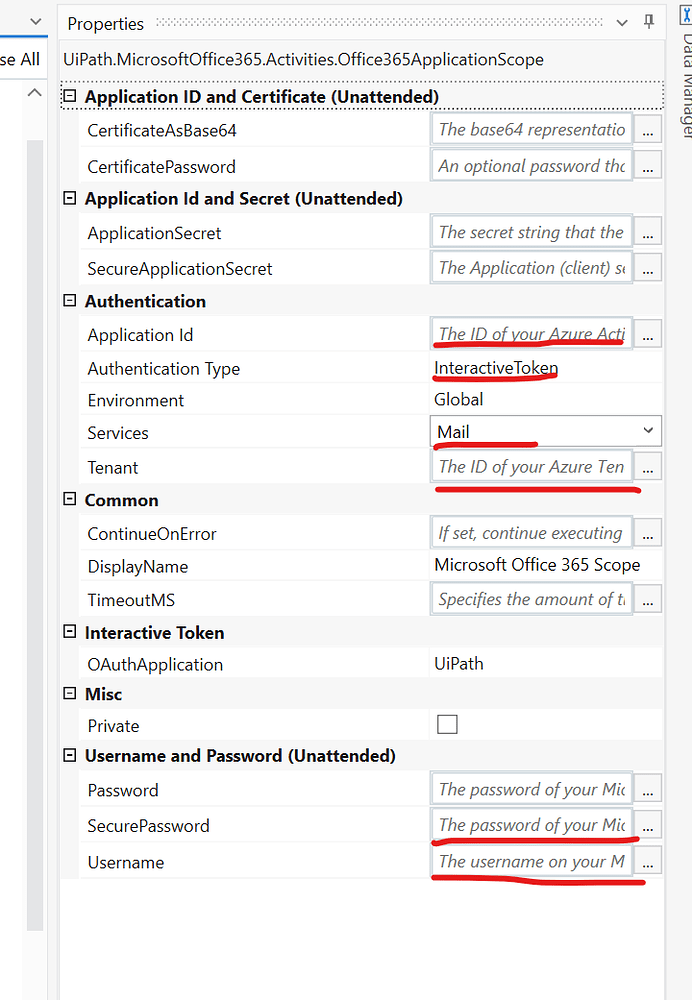Screen dimensions: 692x1000
Task: Collapse the Authentication section
Action: (x=68, y=301)
